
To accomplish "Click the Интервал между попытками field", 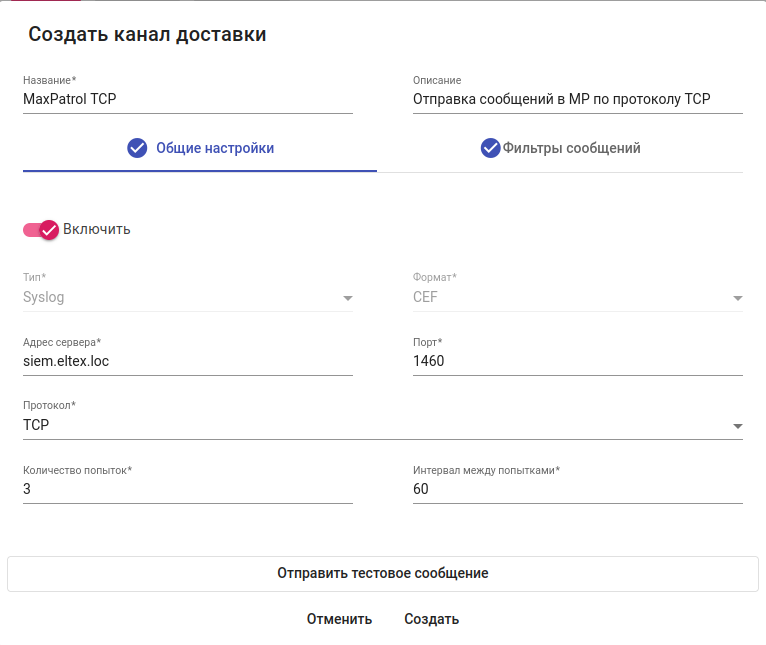I will pos(577,489).
